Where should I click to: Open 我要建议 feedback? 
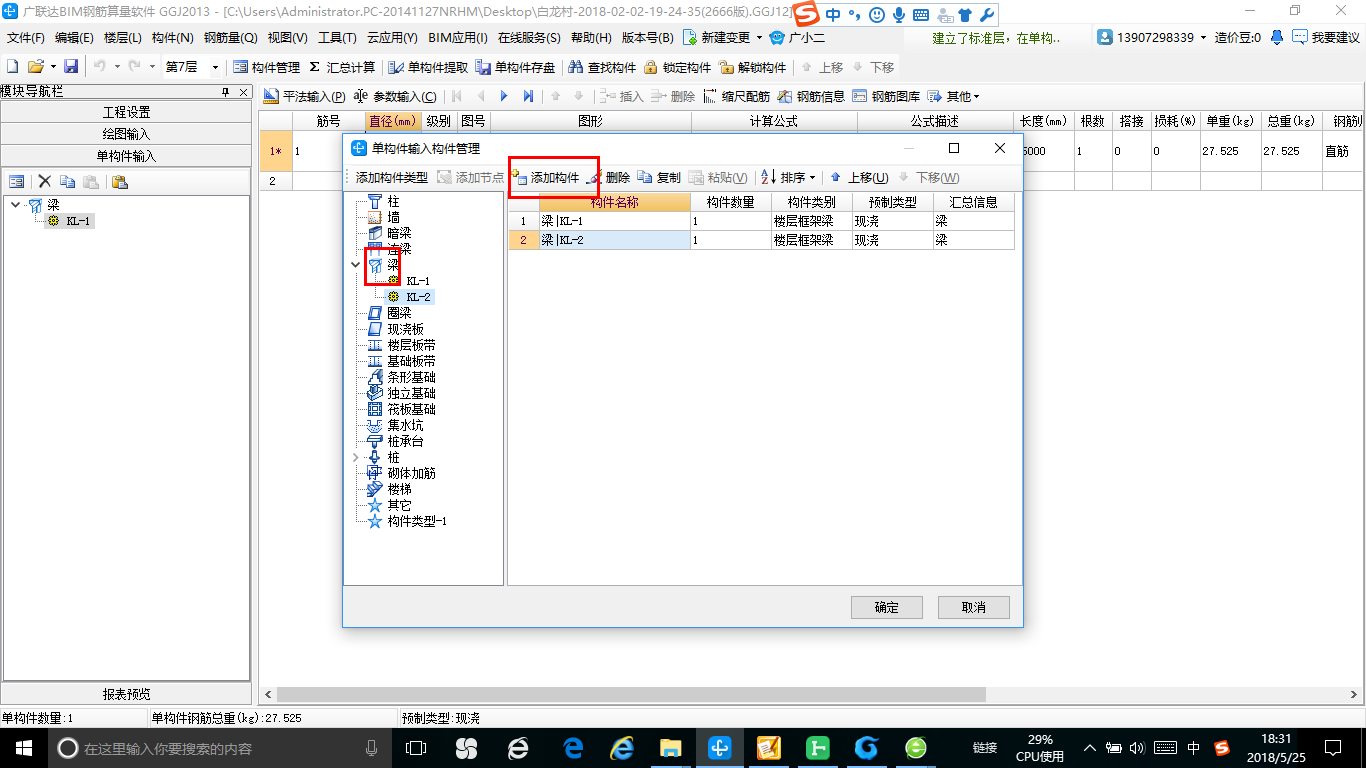click(1326, 37)
